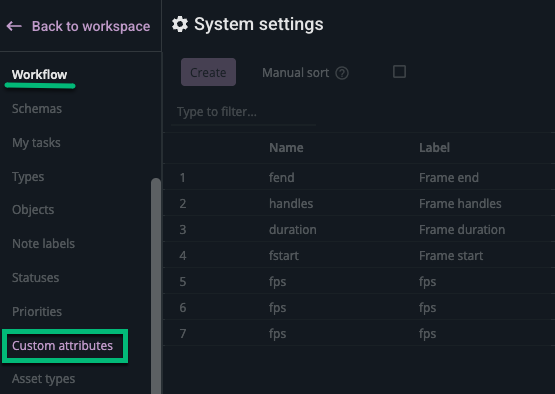The width and height of the screenshot is (555, 394).
Task: Select the fstart attribute name
Action: (284, 256)
